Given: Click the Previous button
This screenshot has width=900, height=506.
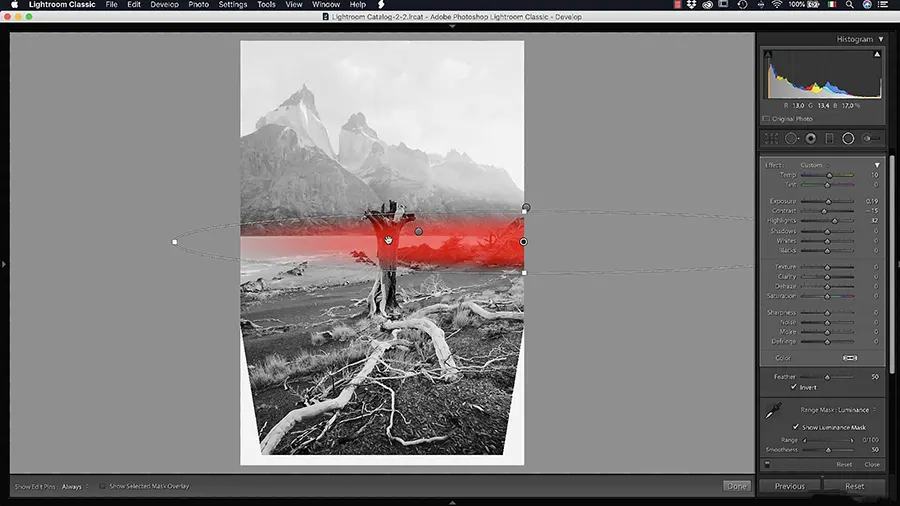Looking at the screenshot, I should (789, 486).
